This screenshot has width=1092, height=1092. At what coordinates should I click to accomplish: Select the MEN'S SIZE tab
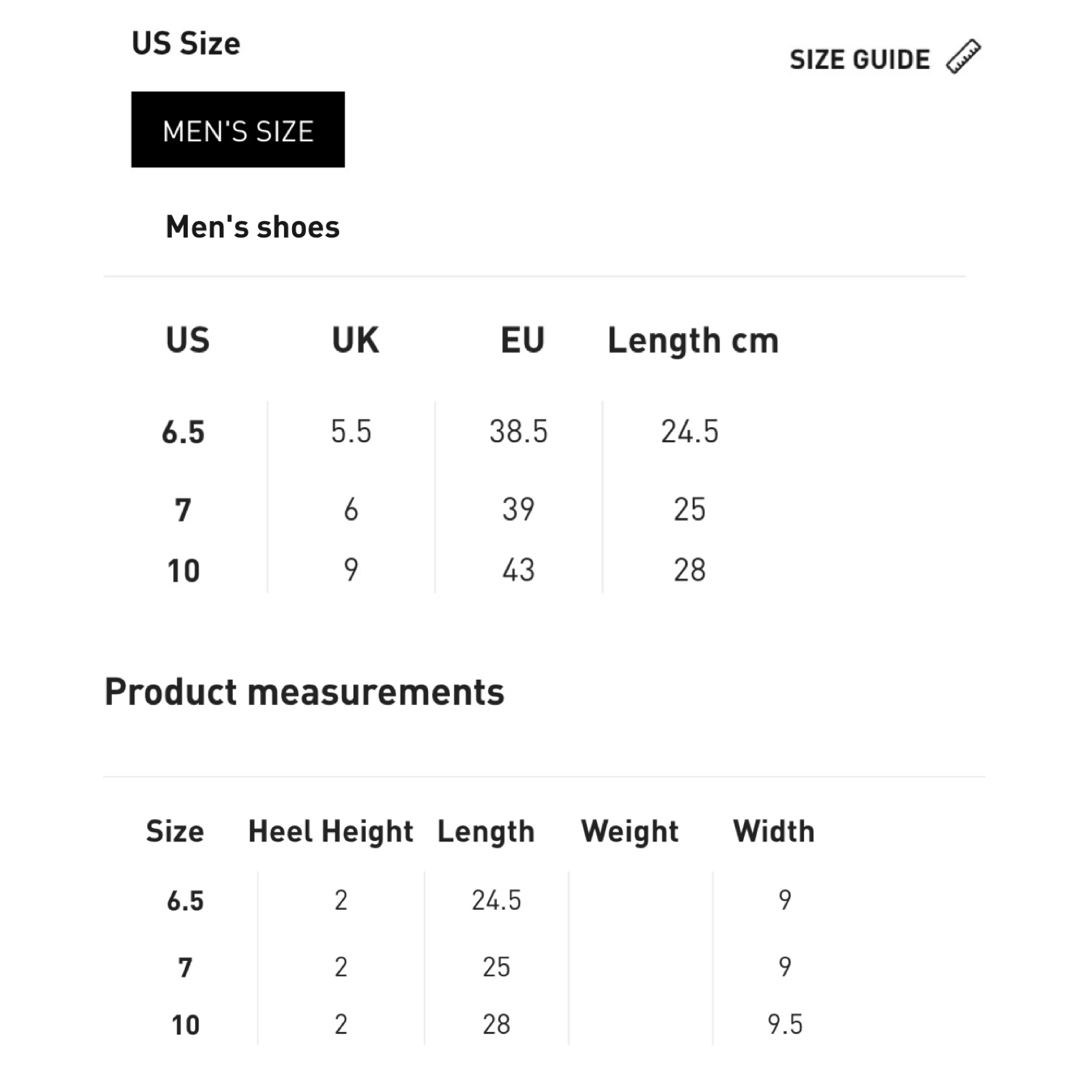(x=238, y=130)
